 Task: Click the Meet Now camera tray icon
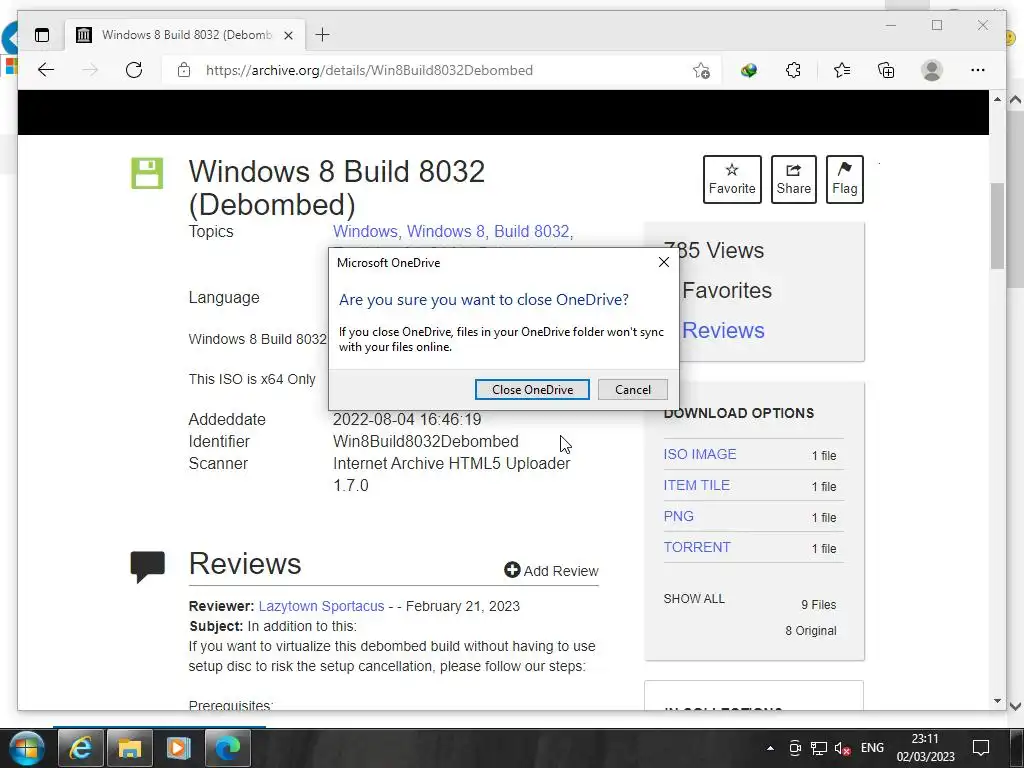tap(795, 748)
